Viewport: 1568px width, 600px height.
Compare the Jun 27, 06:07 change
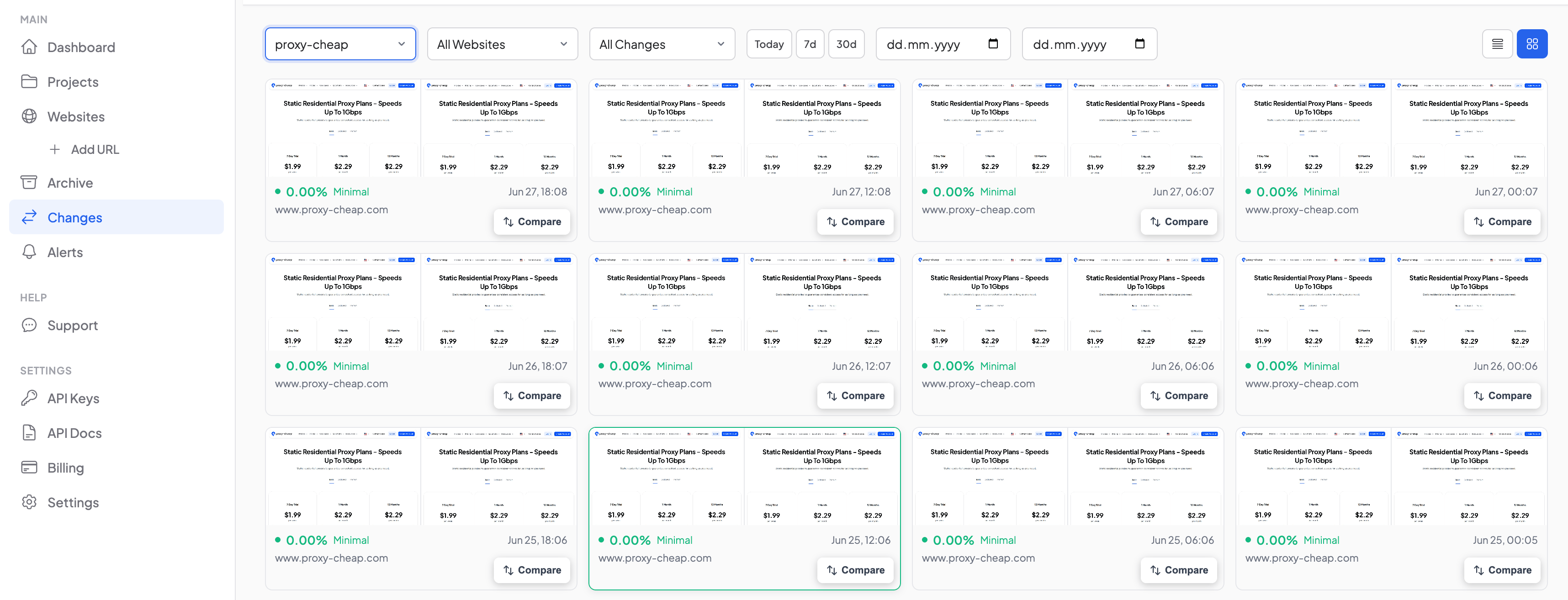1178,221
